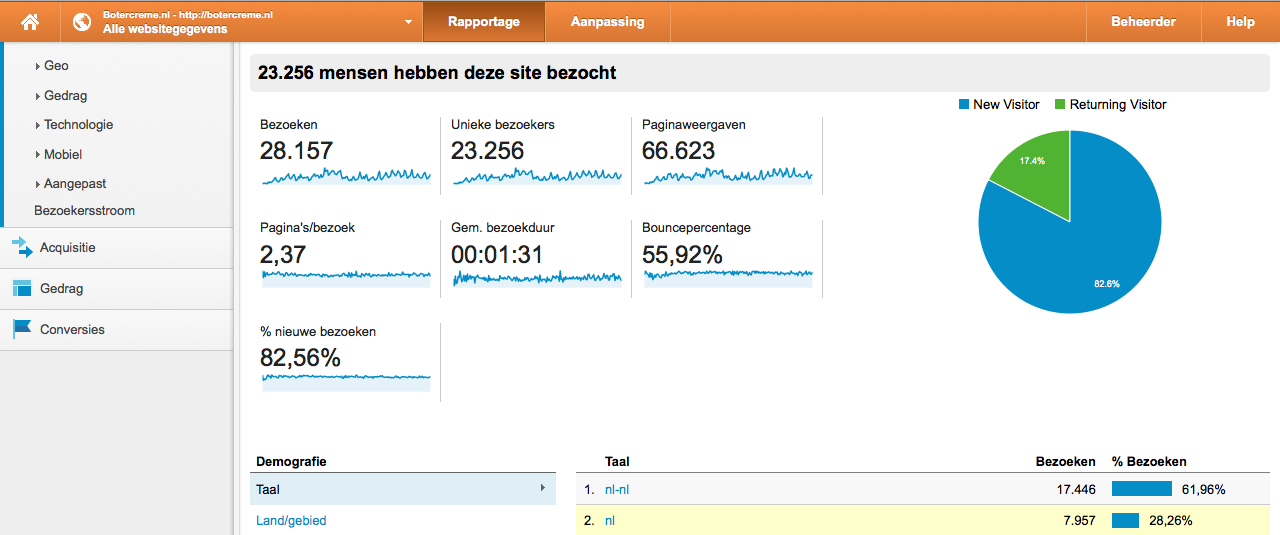This screenshot has height=535, width=1280.
Task: Click the blue New Visitor legend swatch
Action: coord(964,105)
